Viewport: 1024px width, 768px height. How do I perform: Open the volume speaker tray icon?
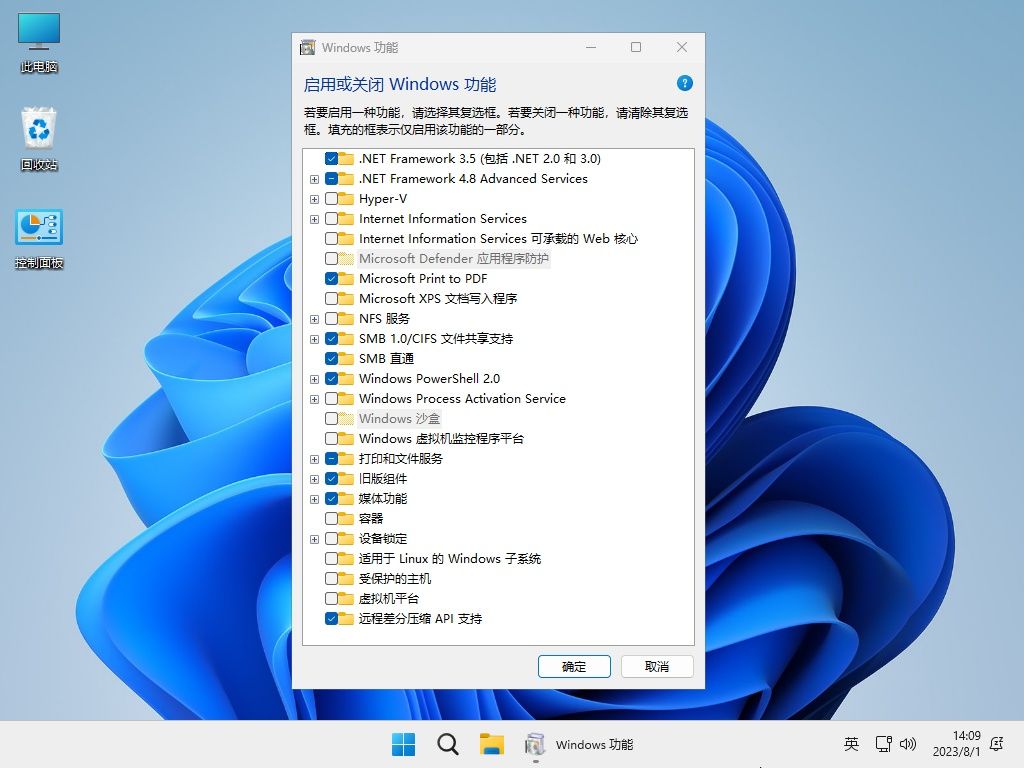point(908,744)
